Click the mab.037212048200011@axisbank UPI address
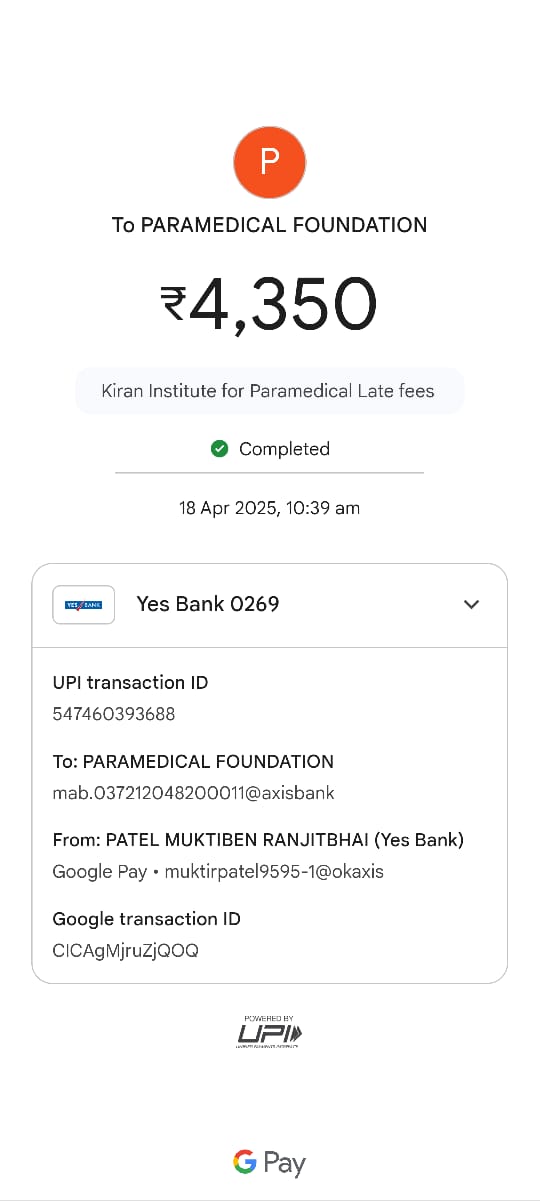Image resolution: width=540 pixels, height=1201 pixels. coord(193,793)
